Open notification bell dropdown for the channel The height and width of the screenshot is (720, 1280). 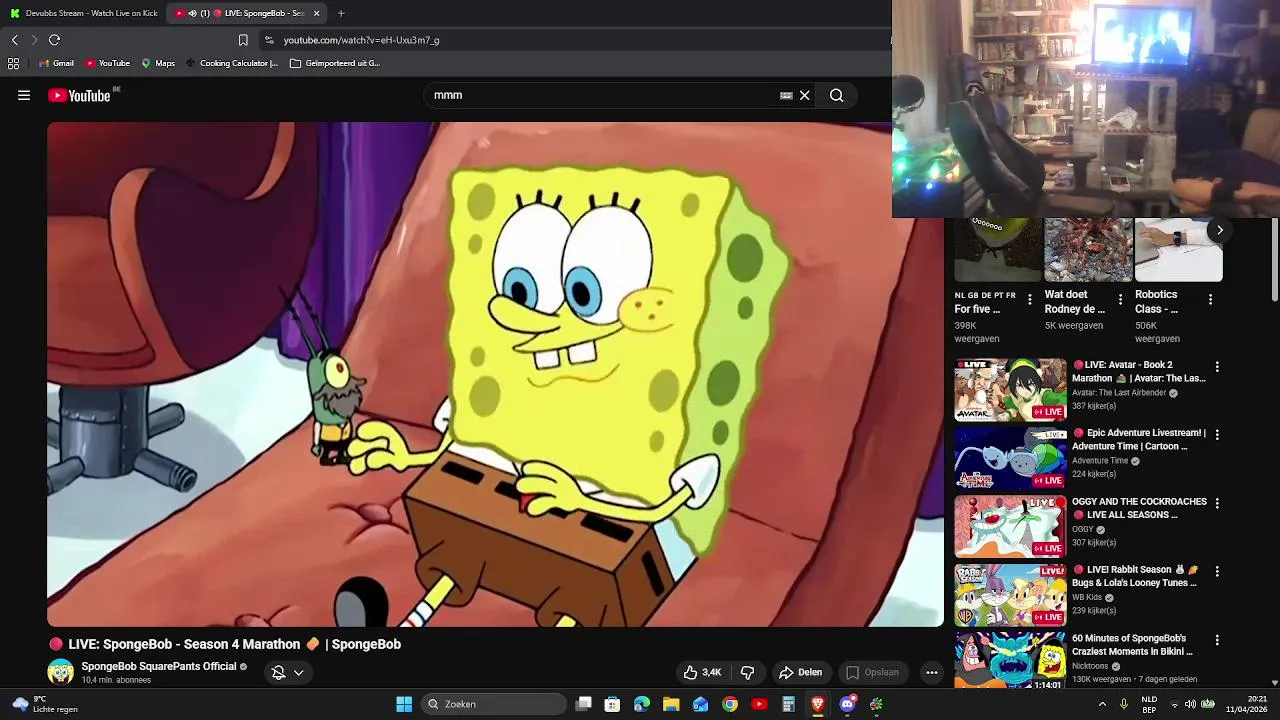click(x=288, y=673)
